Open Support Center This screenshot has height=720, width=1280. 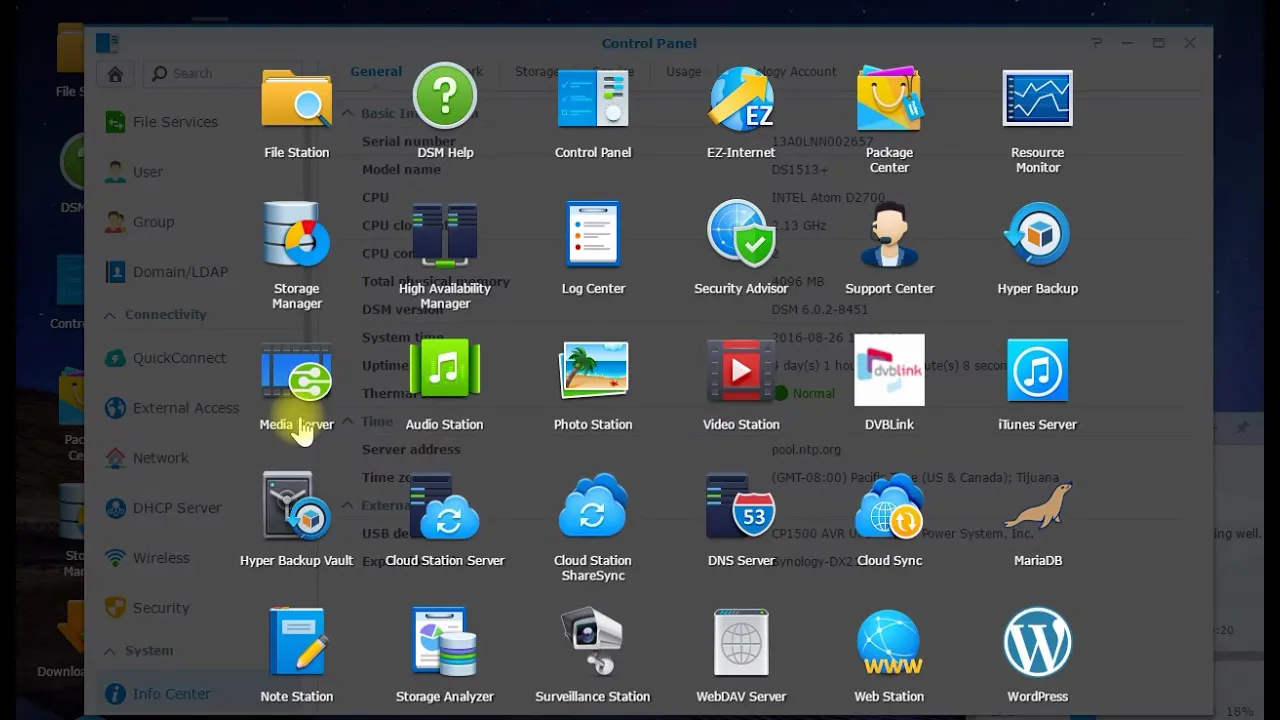click(889, 235)
